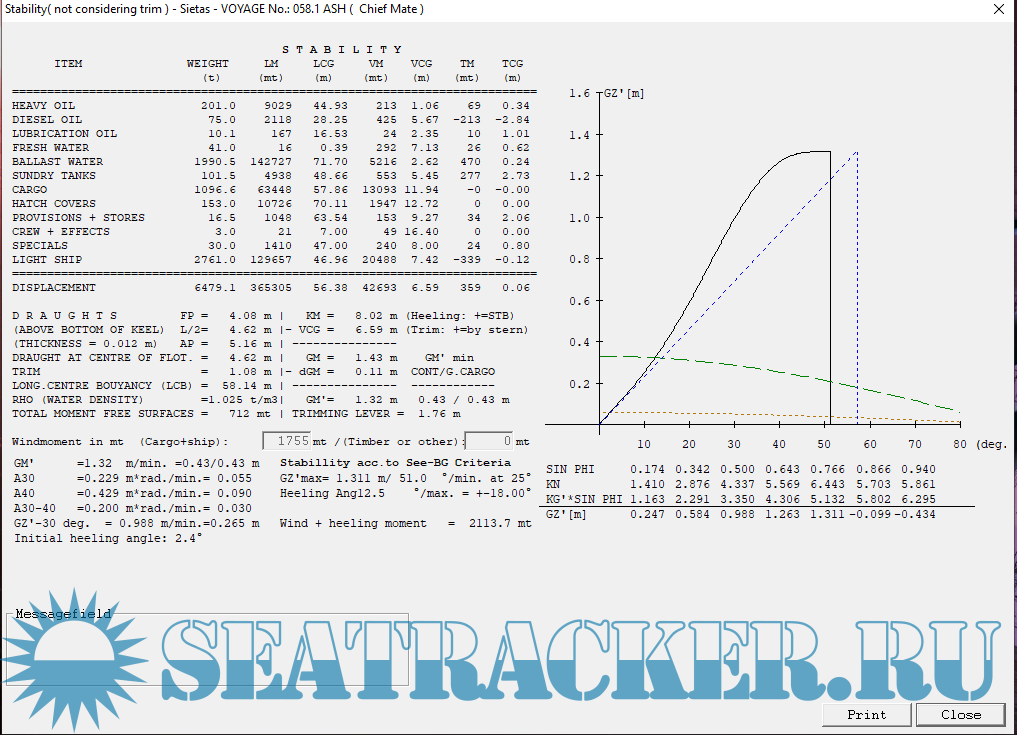This screenshot has height=735, width=1017.
Task: Click the DISPLACEMENT totals row label
Action: coord(54,287)
